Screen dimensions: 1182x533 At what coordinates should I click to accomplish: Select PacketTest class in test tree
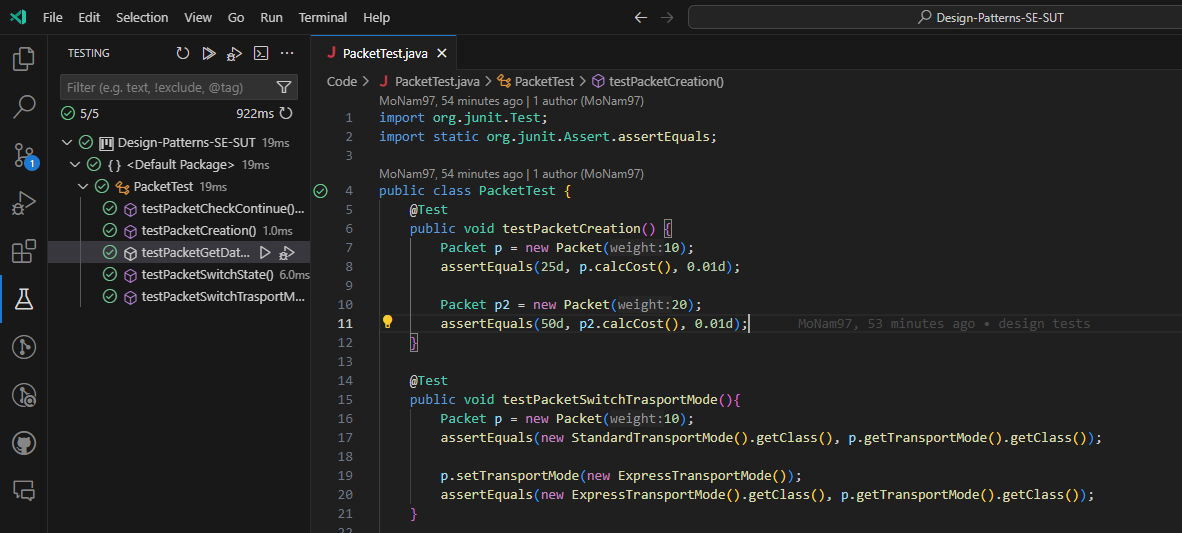pos(163,186)
